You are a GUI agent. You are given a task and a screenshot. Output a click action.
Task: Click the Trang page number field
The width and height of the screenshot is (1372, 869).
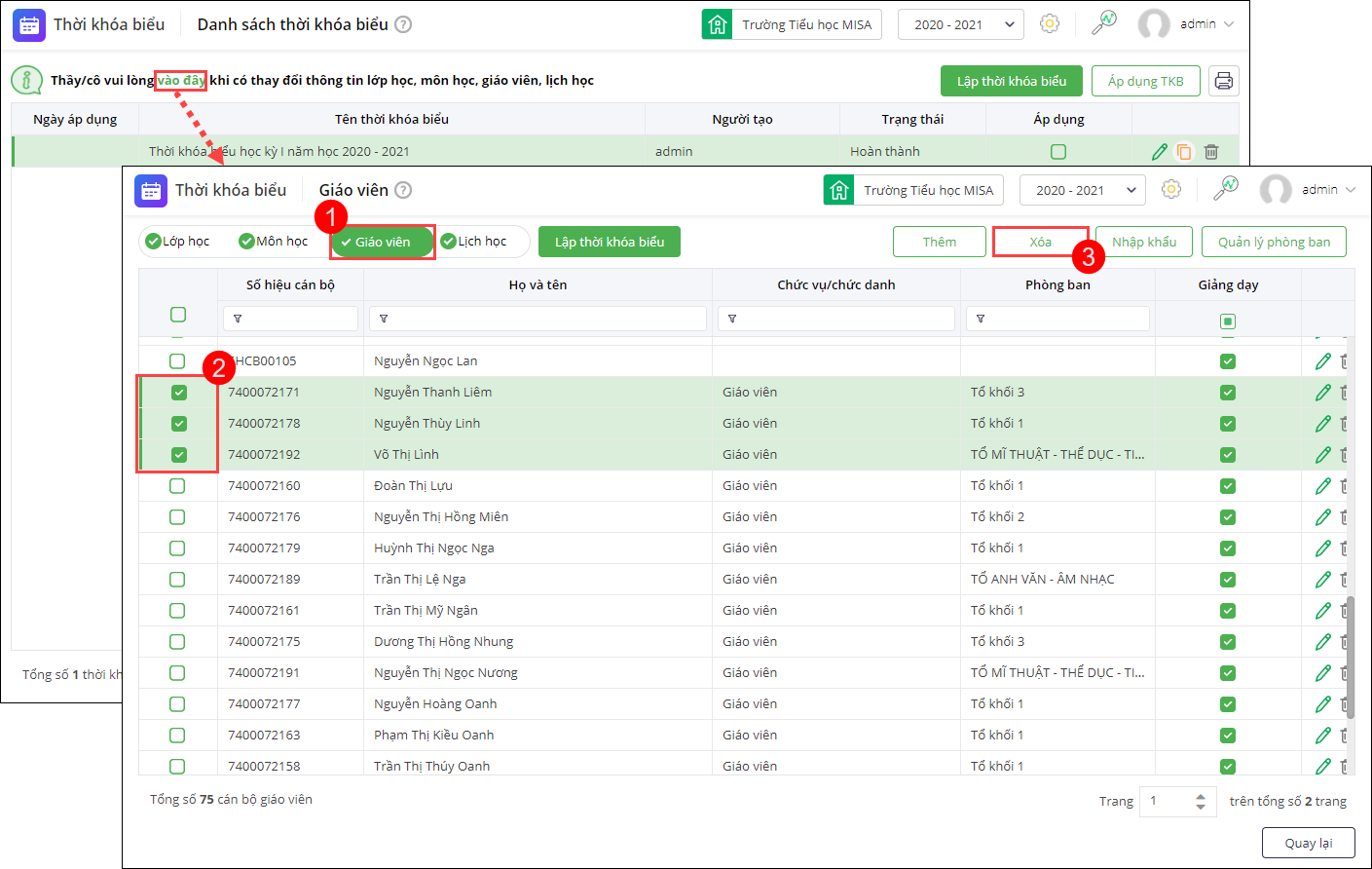pos(1178,801)
